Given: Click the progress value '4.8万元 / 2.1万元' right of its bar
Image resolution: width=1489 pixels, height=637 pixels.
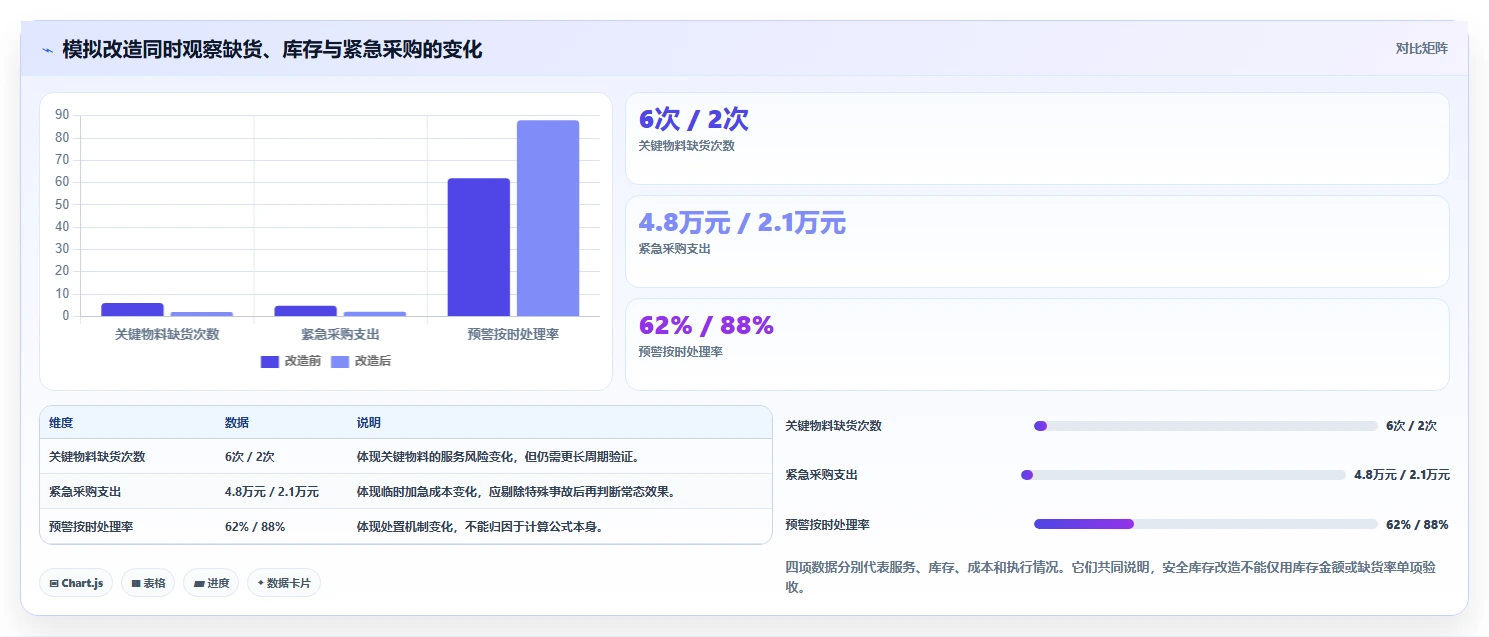Looking at the screenshot, I should [x=1402, y=475].
